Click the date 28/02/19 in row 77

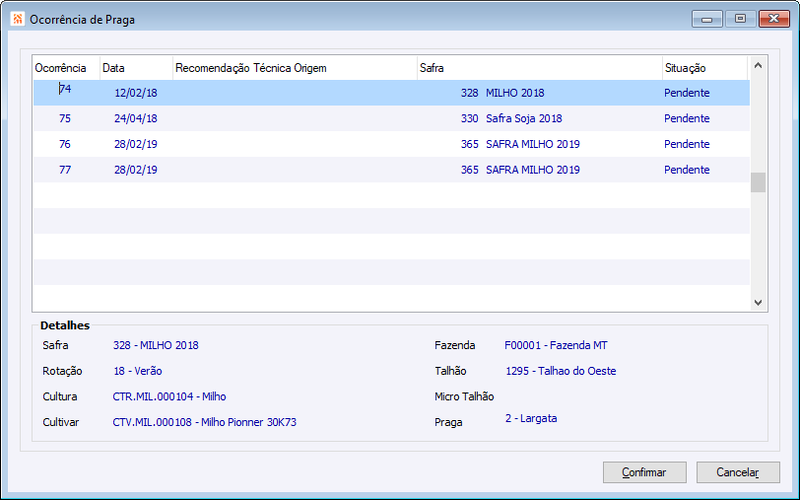coord(136,169)
